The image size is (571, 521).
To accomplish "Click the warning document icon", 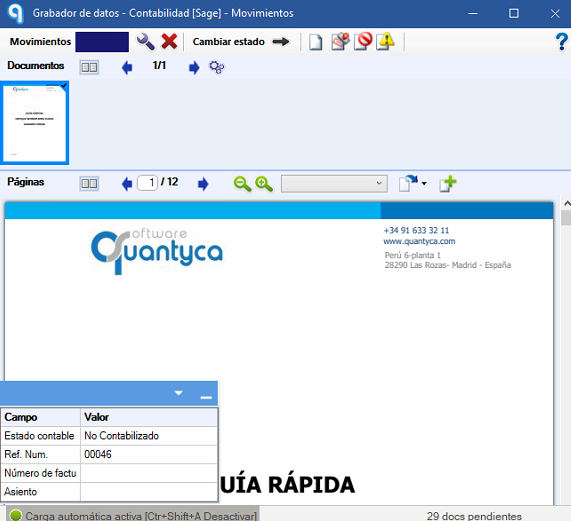I will pos(385,41).
